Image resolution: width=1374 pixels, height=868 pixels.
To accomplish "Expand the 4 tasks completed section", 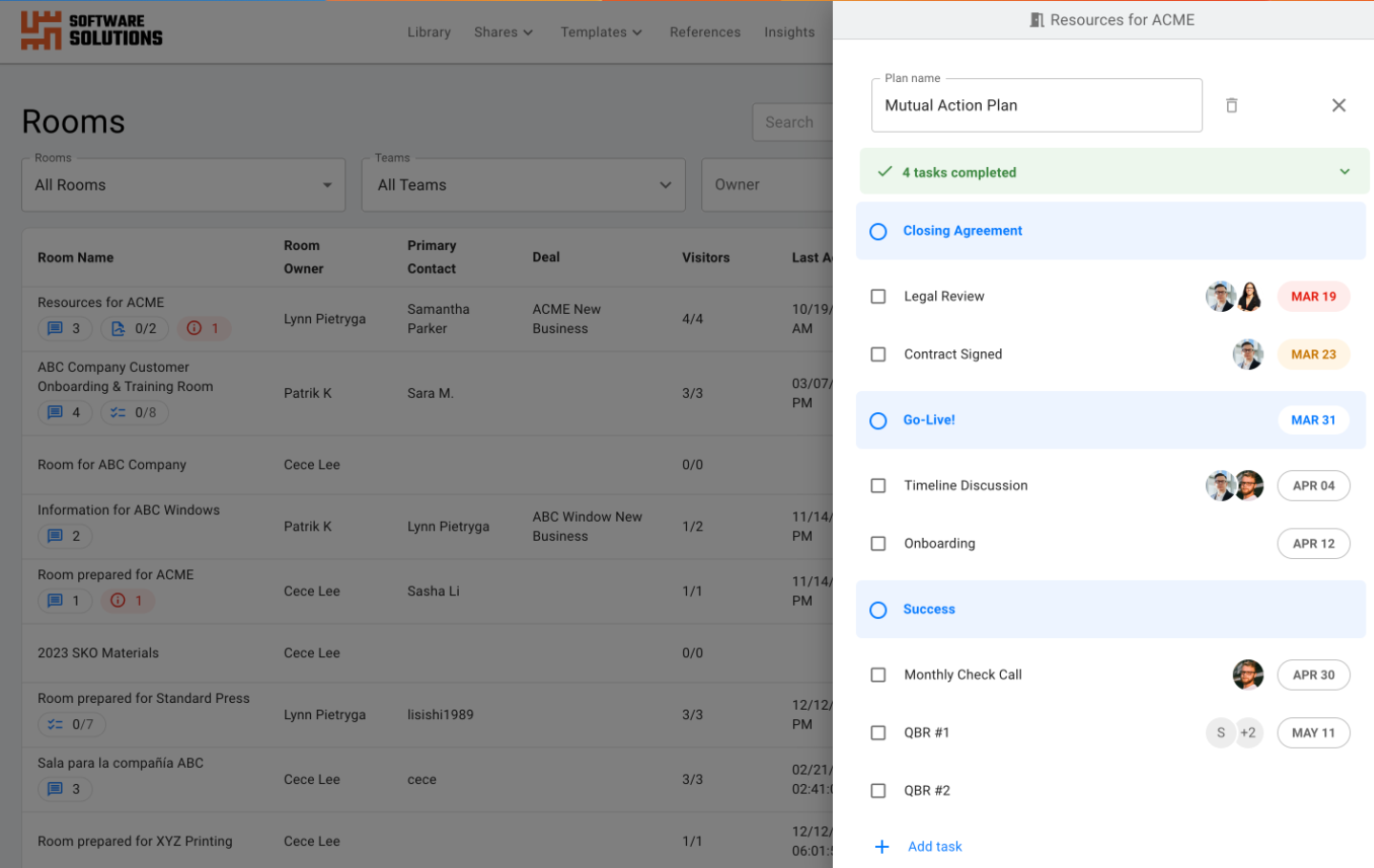I will tap(1345, 172).
